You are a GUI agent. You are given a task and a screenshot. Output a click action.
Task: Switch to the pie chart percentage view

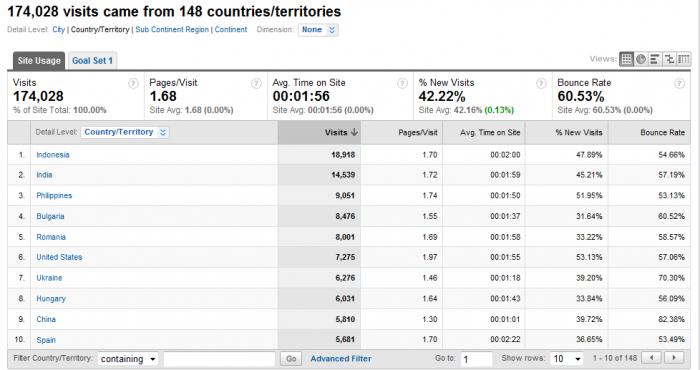point(641,59)
